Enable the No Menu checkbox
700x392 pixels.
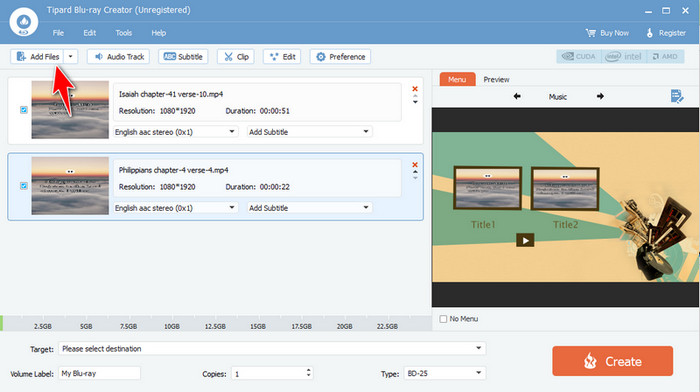coord(443,319)
